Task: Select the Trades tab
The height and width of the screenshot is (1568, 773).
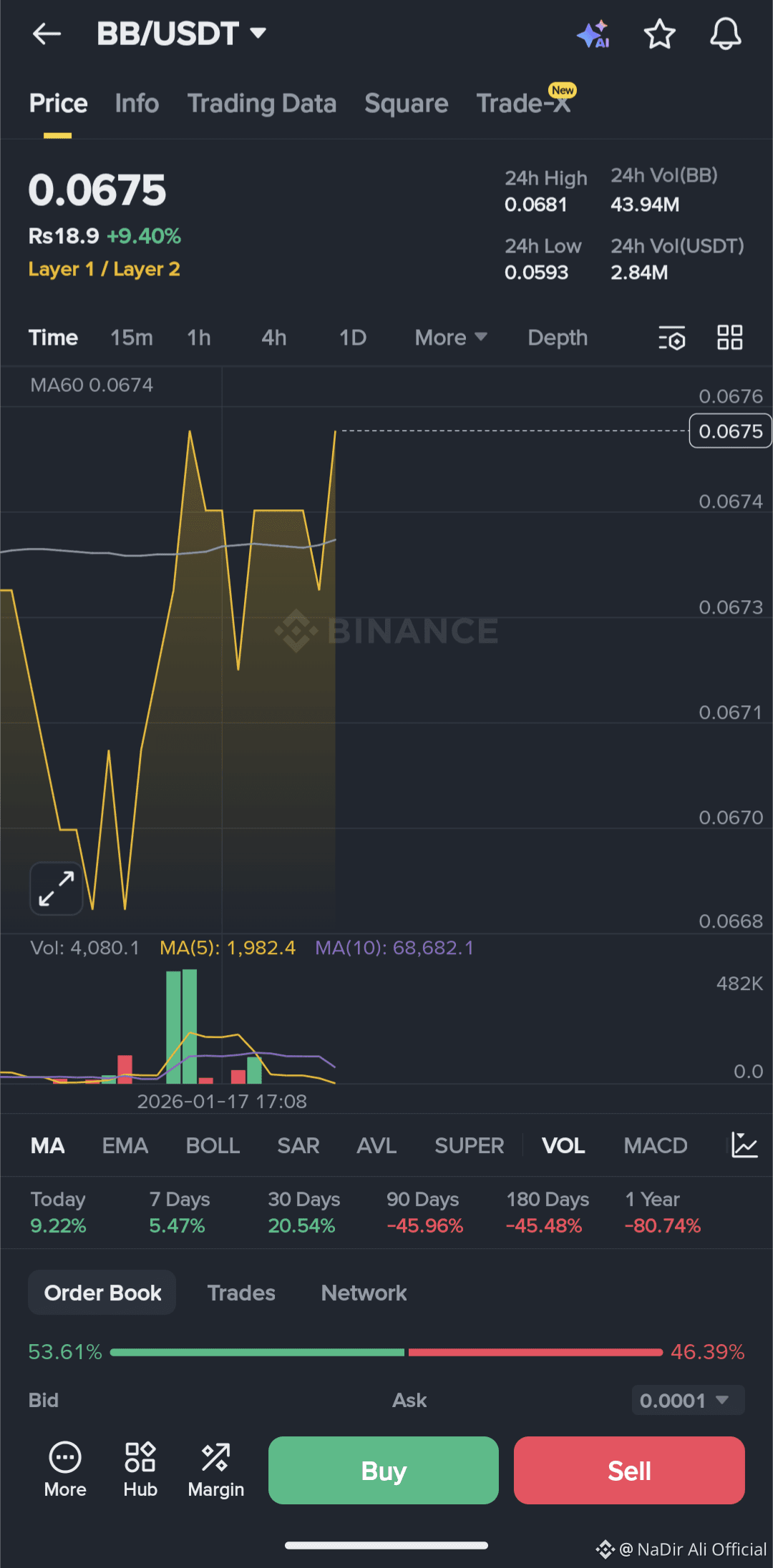Action: (241, 1293)
